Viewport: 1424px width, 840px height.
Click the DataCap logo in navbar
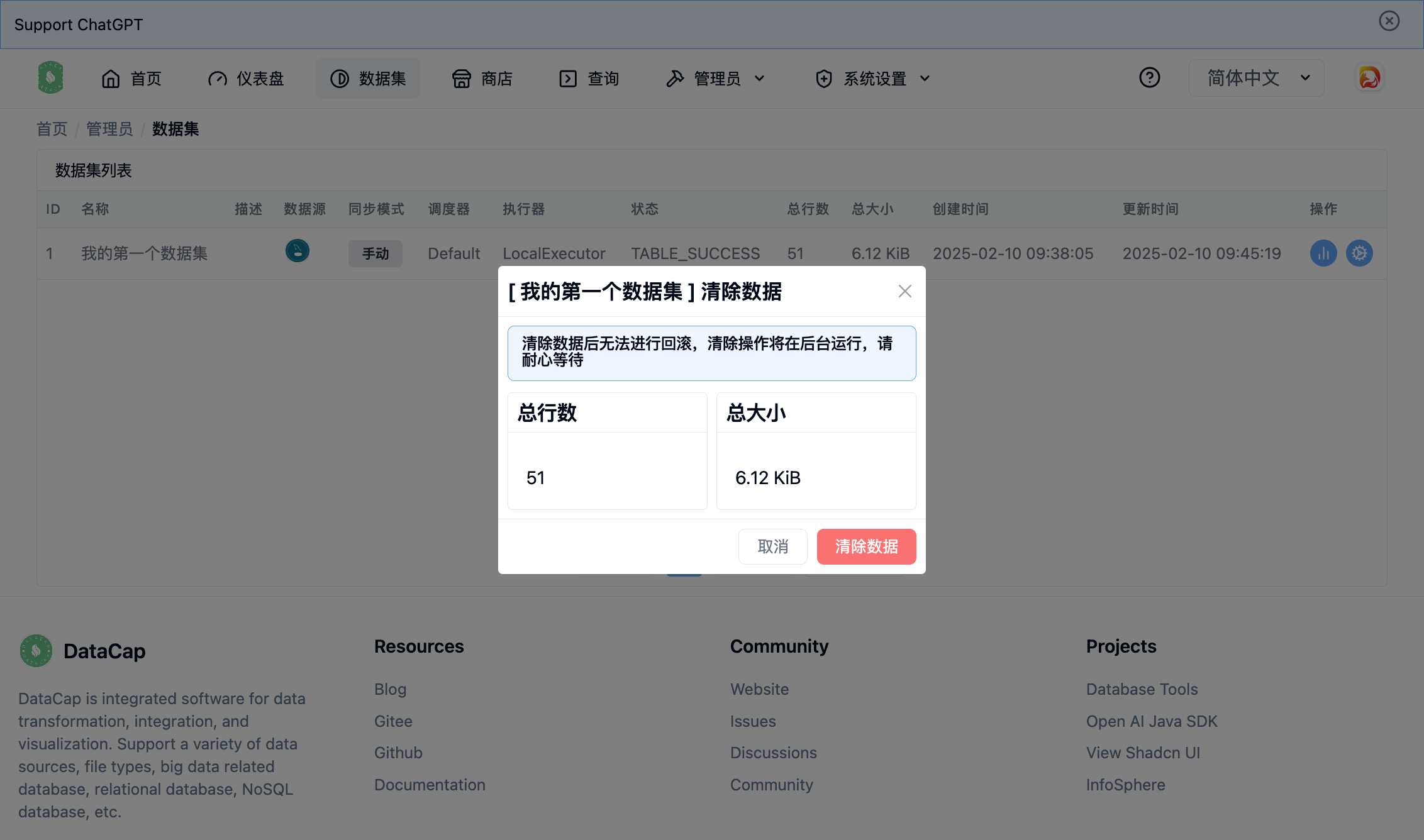point(50,78)
